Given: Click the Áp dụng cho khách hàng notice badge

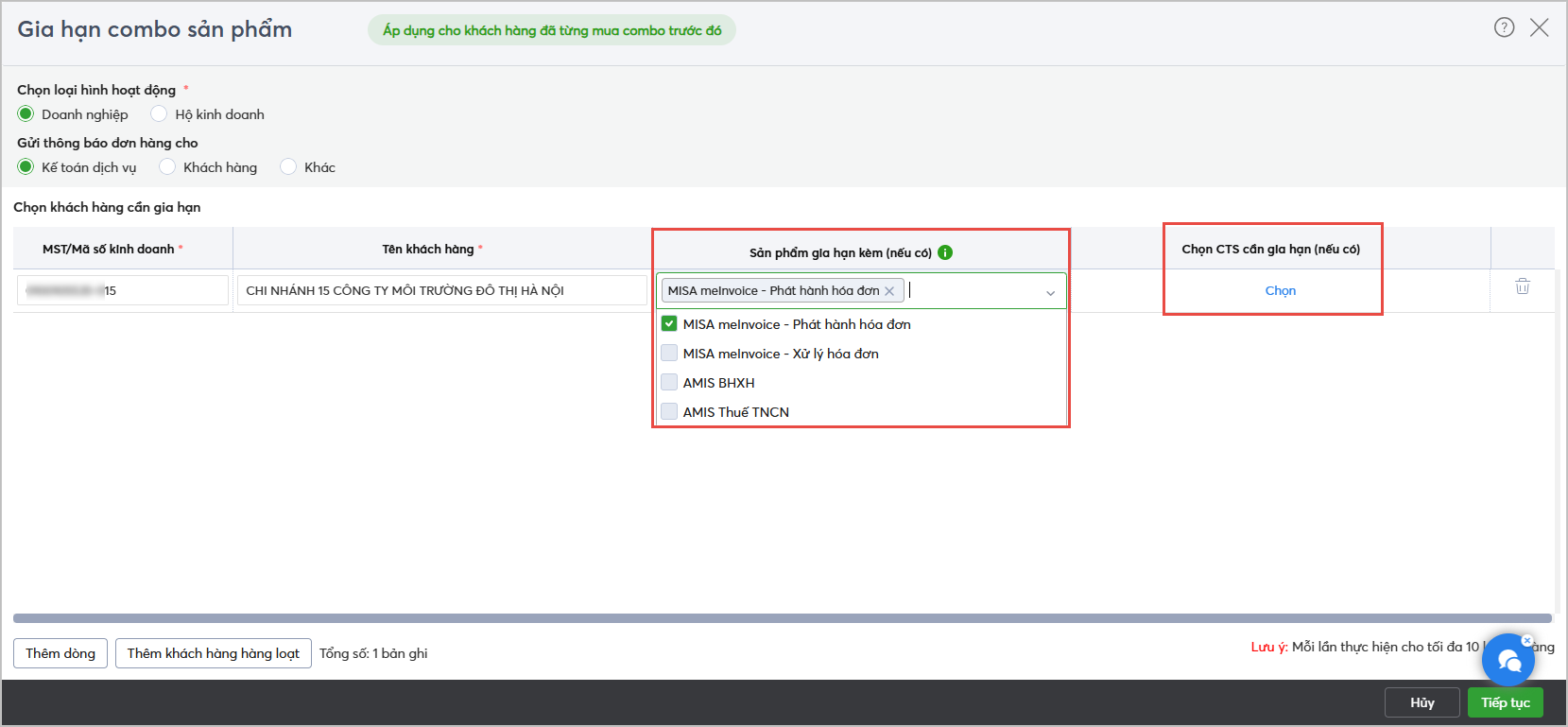Looking at the screenshot, I should [552, 30].
